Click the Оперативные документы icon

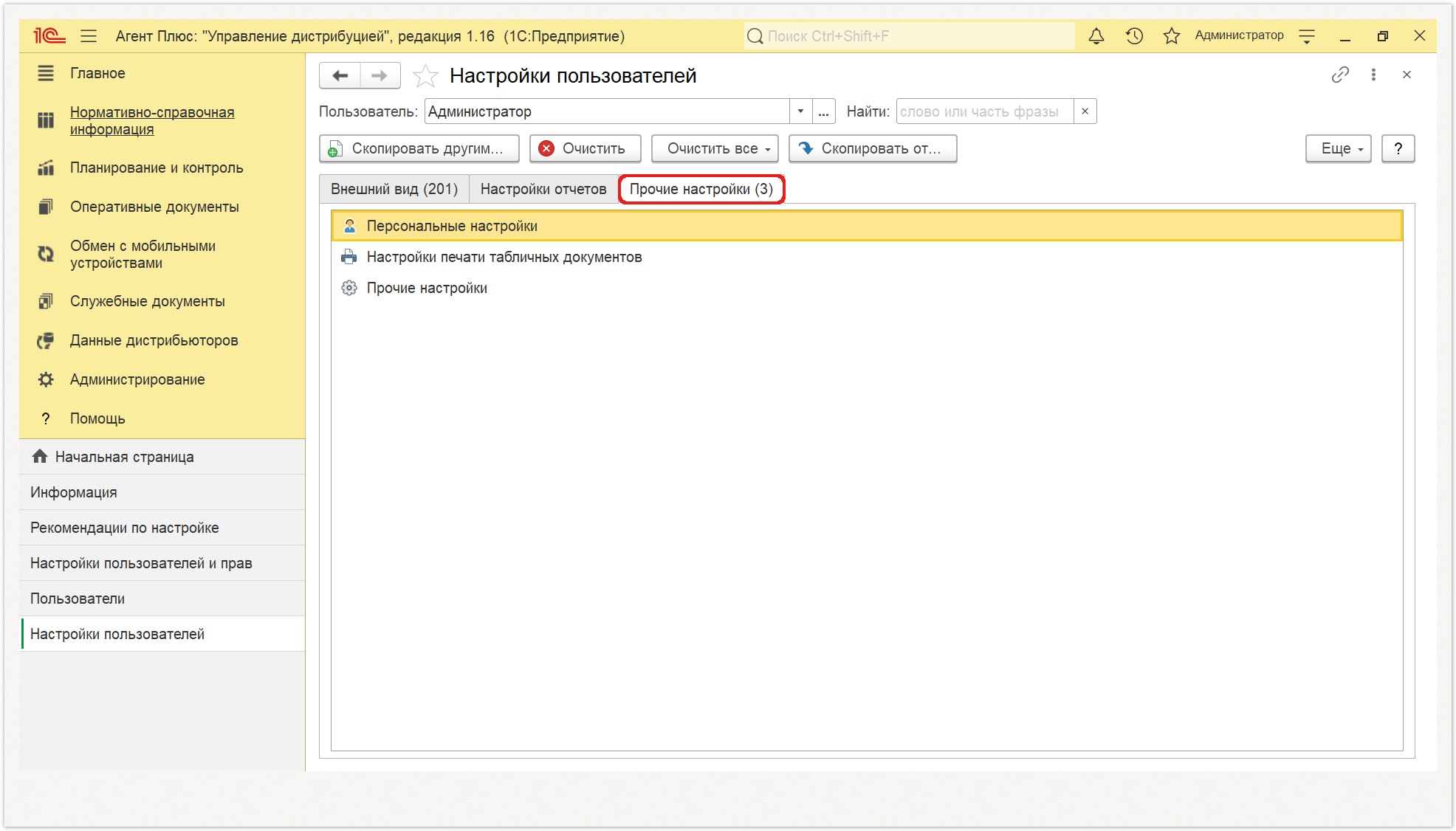46,207
